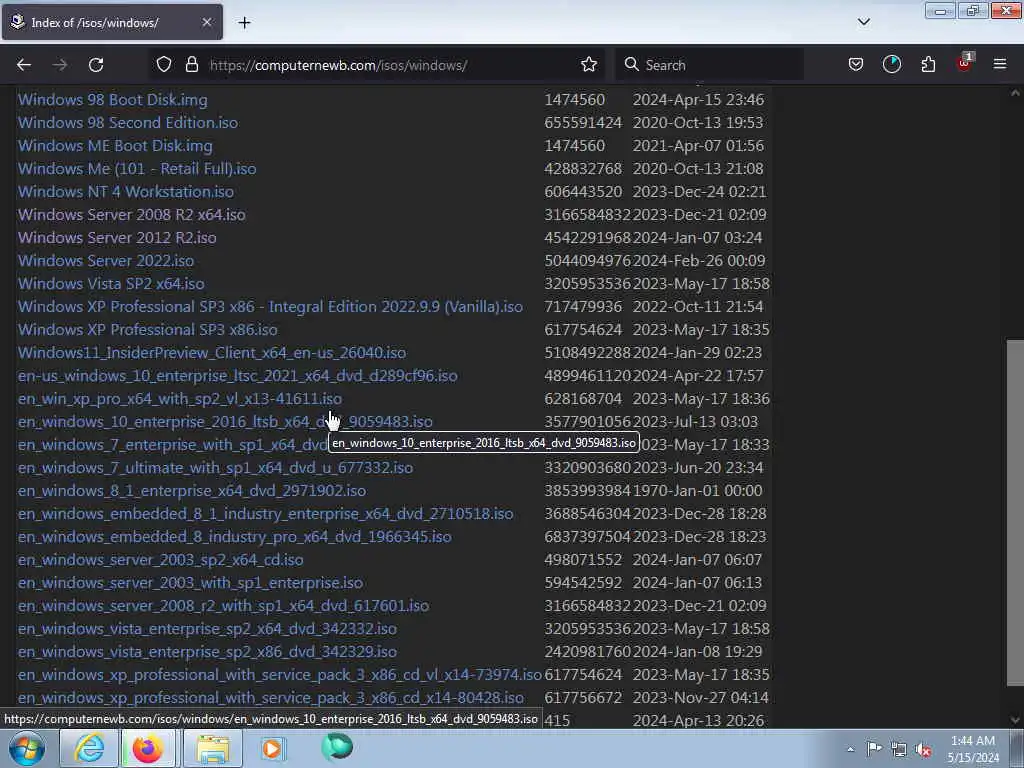Image resolution: width=1024 pixels, height=768 pixels.
Task: Open the uBlock Origin extension icon
Action: point(964,65)
